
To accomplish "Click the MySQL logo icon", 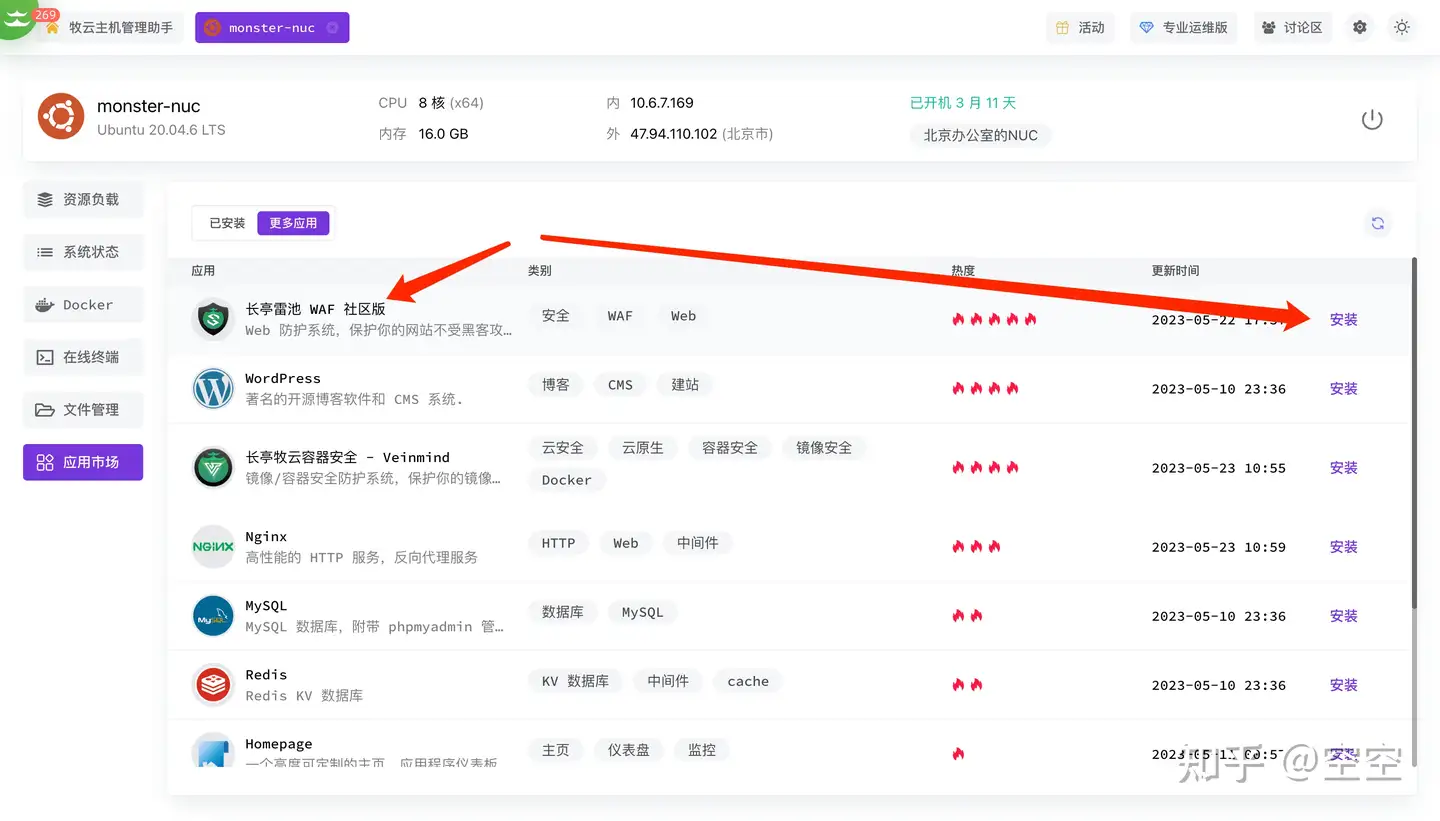I will pyautogui.click(x=213, y=616).
